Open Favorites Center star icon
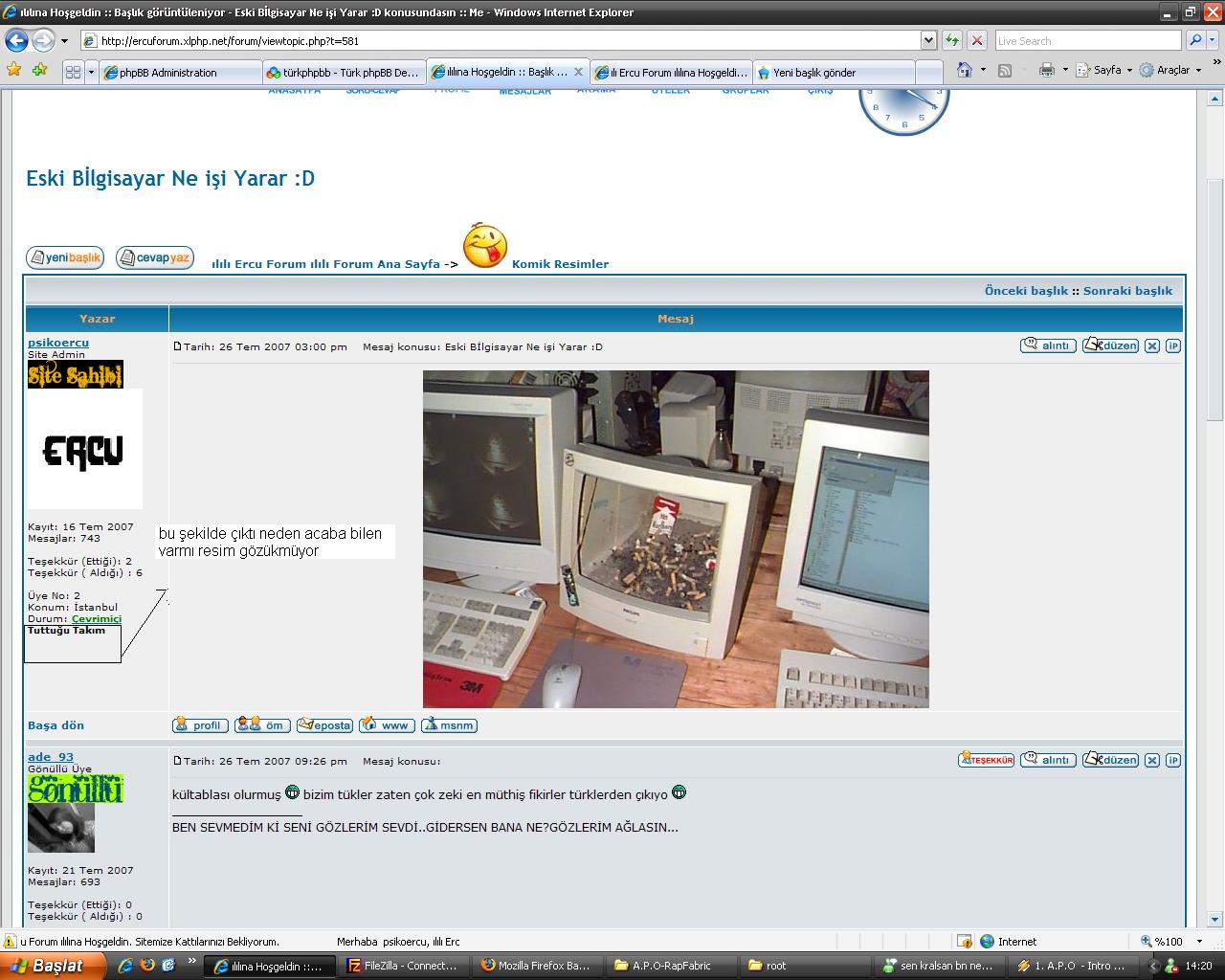The width and height of the screenshot is (1225, 980). click(13, 70)
